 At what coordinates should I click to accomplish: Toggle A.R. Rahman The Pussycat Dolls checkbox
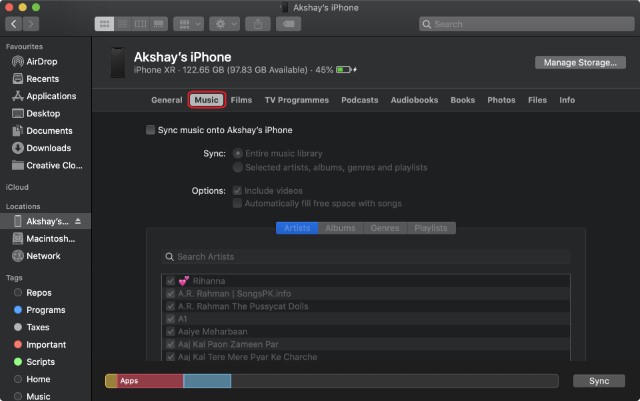coord(171,306)
